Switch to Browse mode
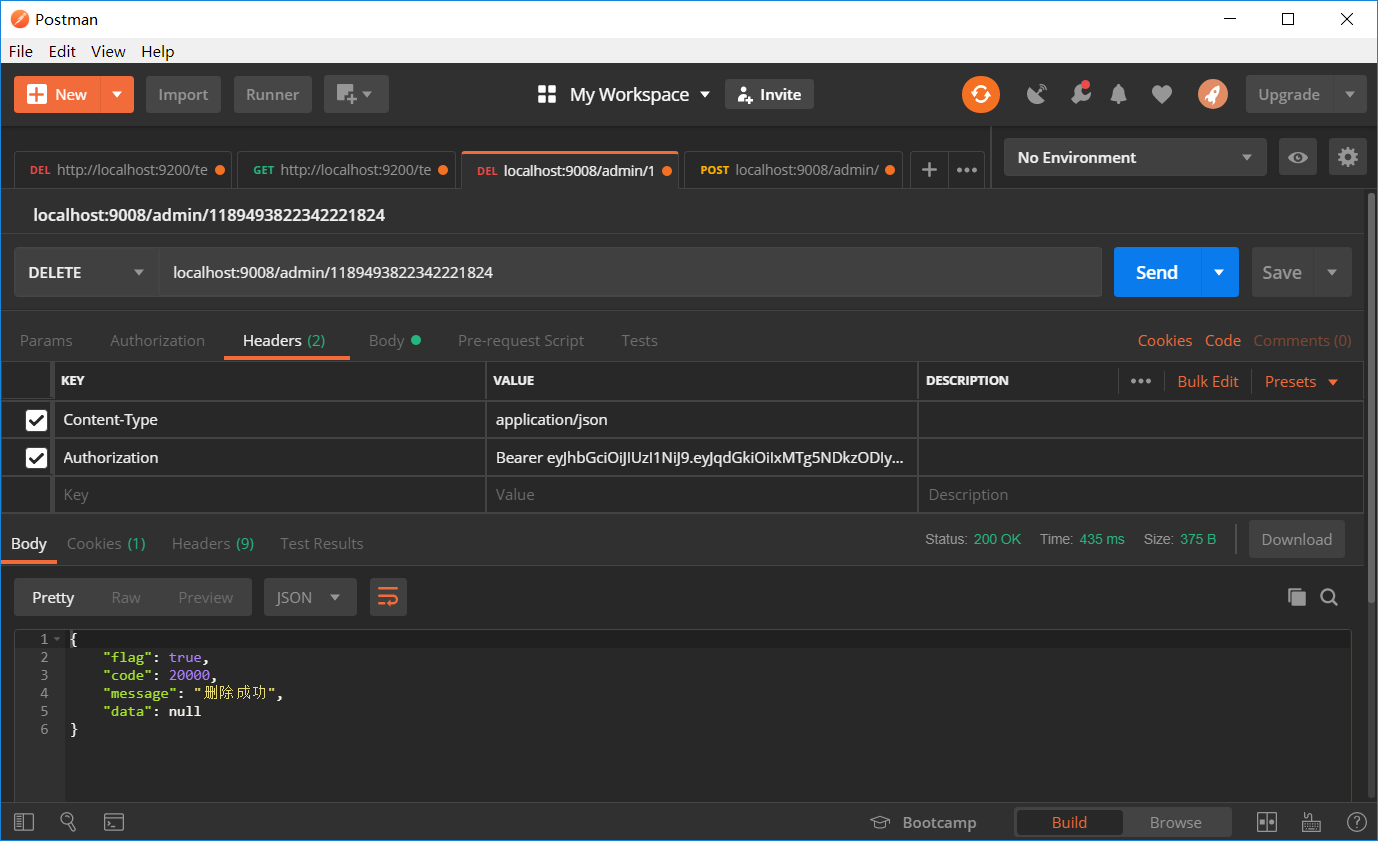This screenshot has height=841, width=1378. tap(1176, 822)
